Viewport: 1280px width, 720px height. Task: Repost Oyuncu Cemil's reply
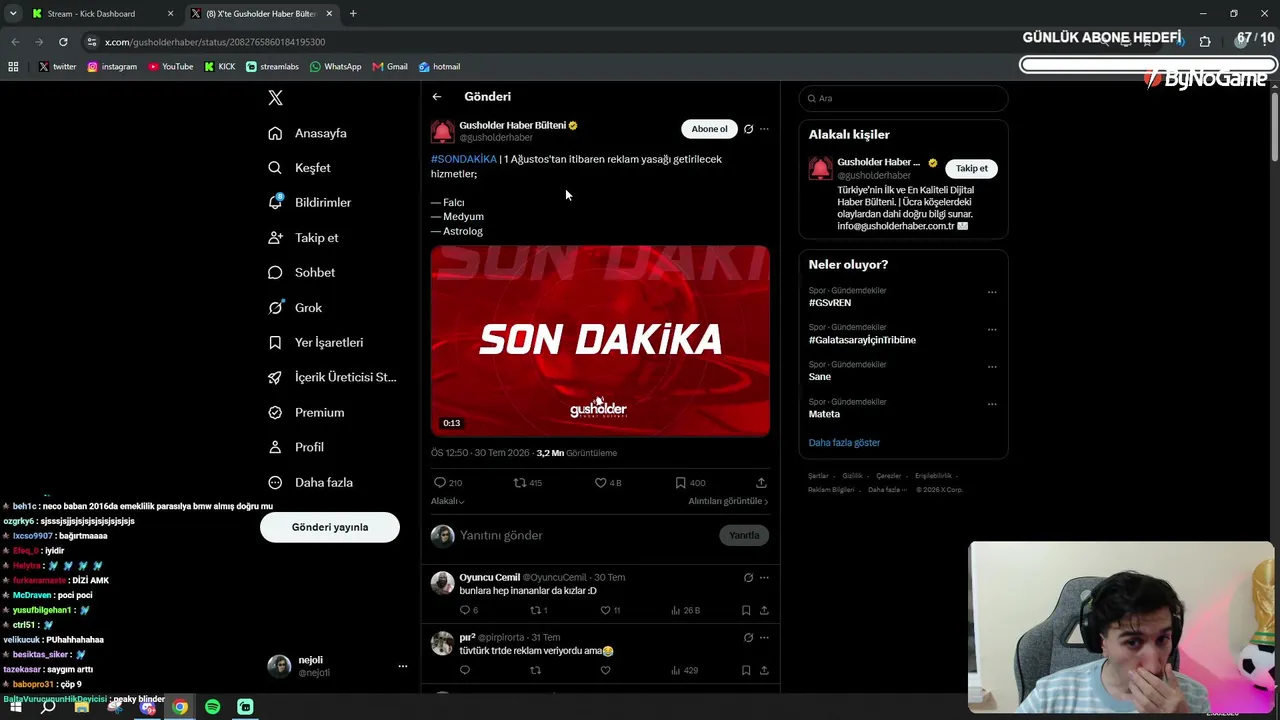(x=535, y=610)
